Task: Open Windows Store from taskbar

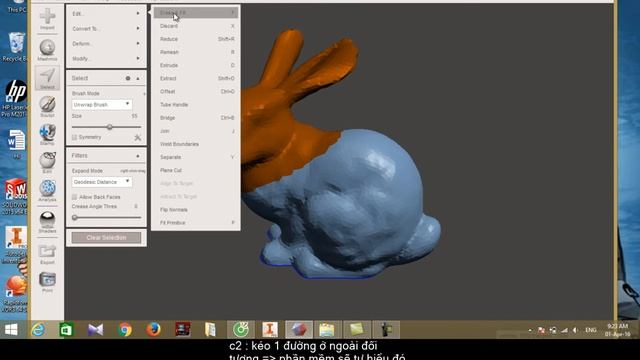Action: click(x=67, y=329)
